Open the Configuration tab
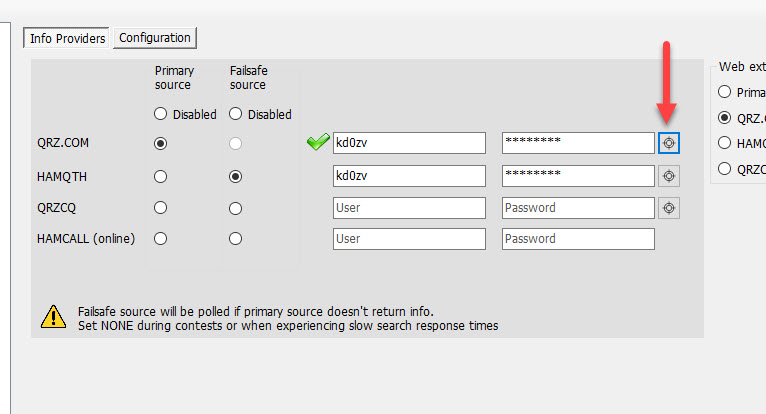Screen dimensions: 766x414 (x=155, y=38)
